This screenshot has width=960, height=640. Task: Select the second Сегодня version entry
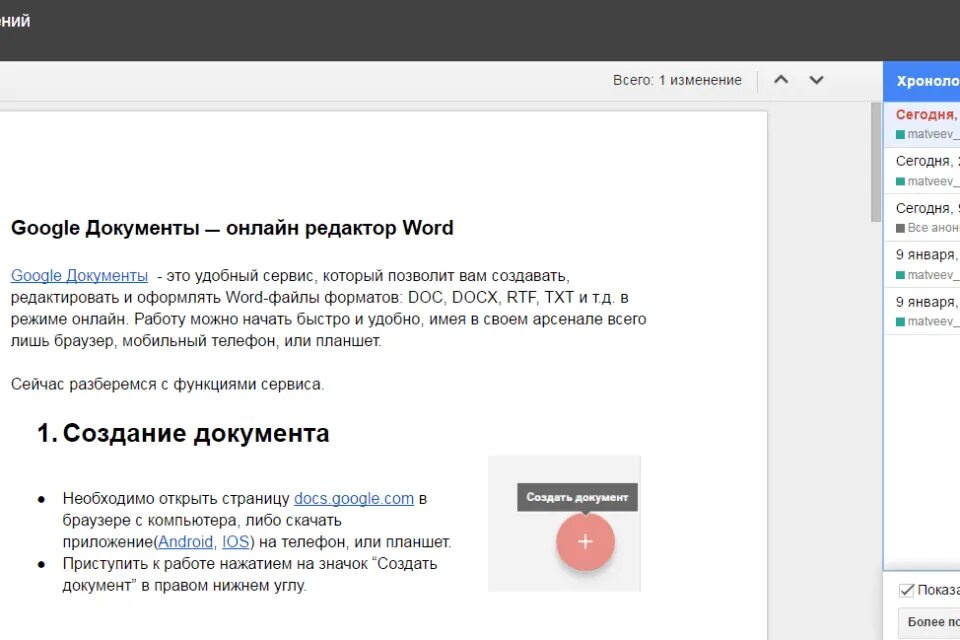(921, 171)
